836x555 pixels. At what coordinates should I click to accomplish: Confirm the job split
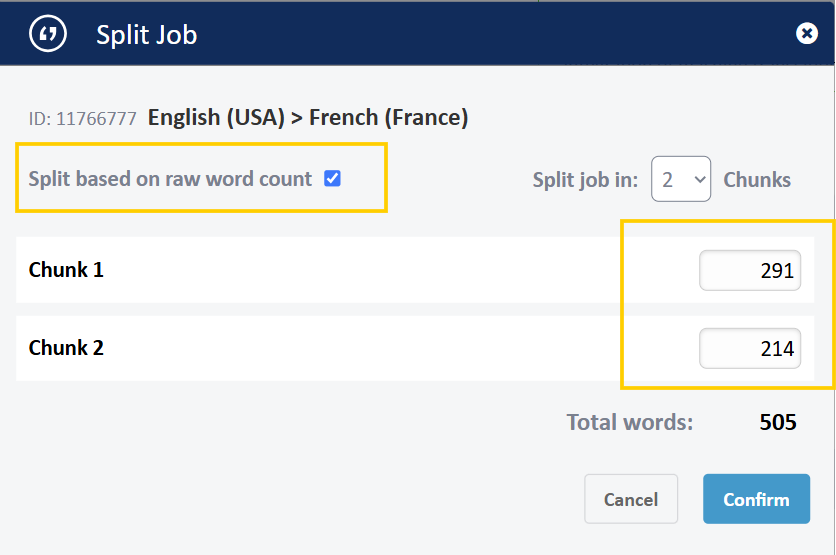click(756, 499)
